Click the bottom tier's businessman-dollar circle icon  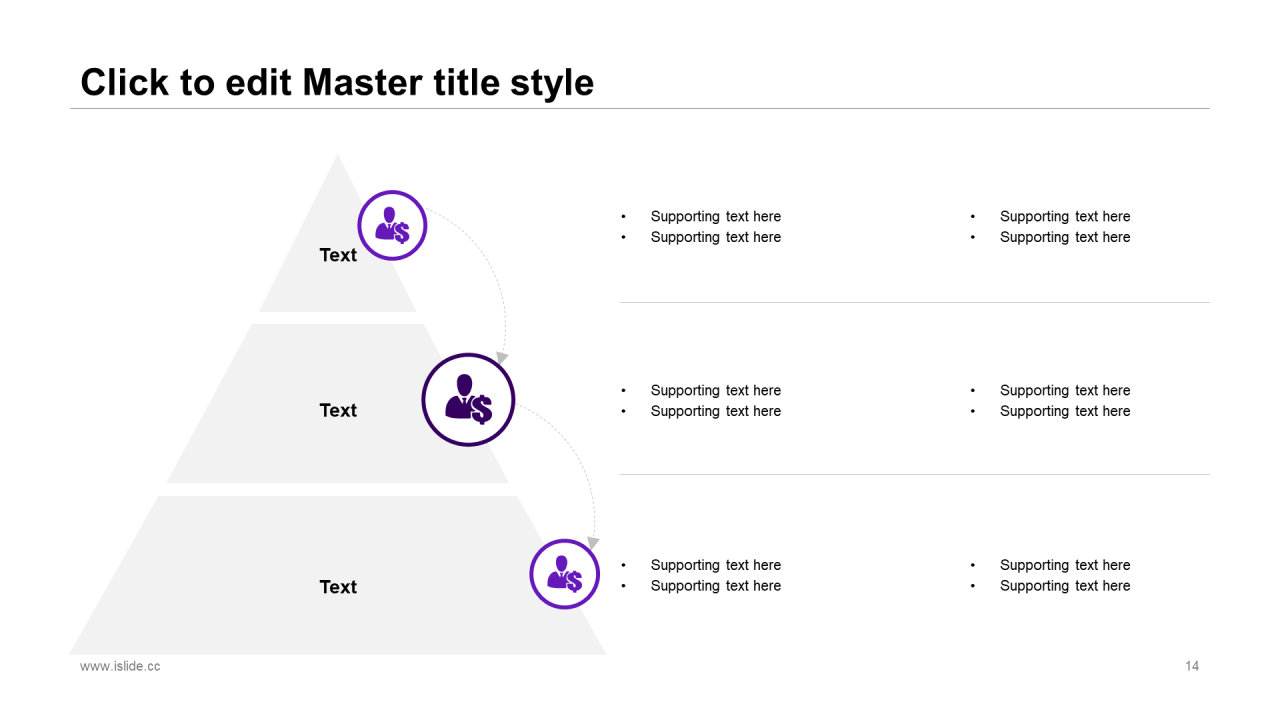click(564, 574)
